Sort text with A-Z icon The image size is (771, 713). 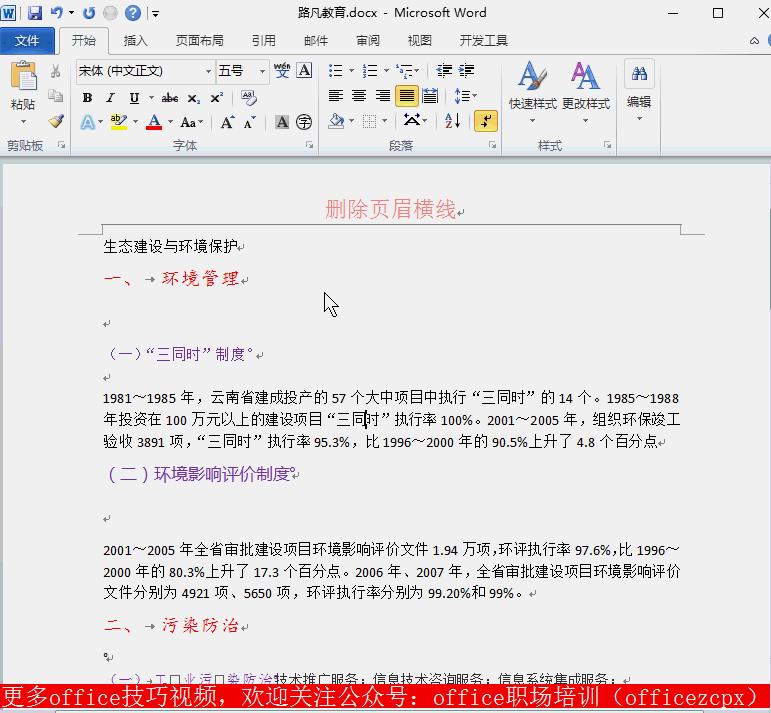click(452, 121)
